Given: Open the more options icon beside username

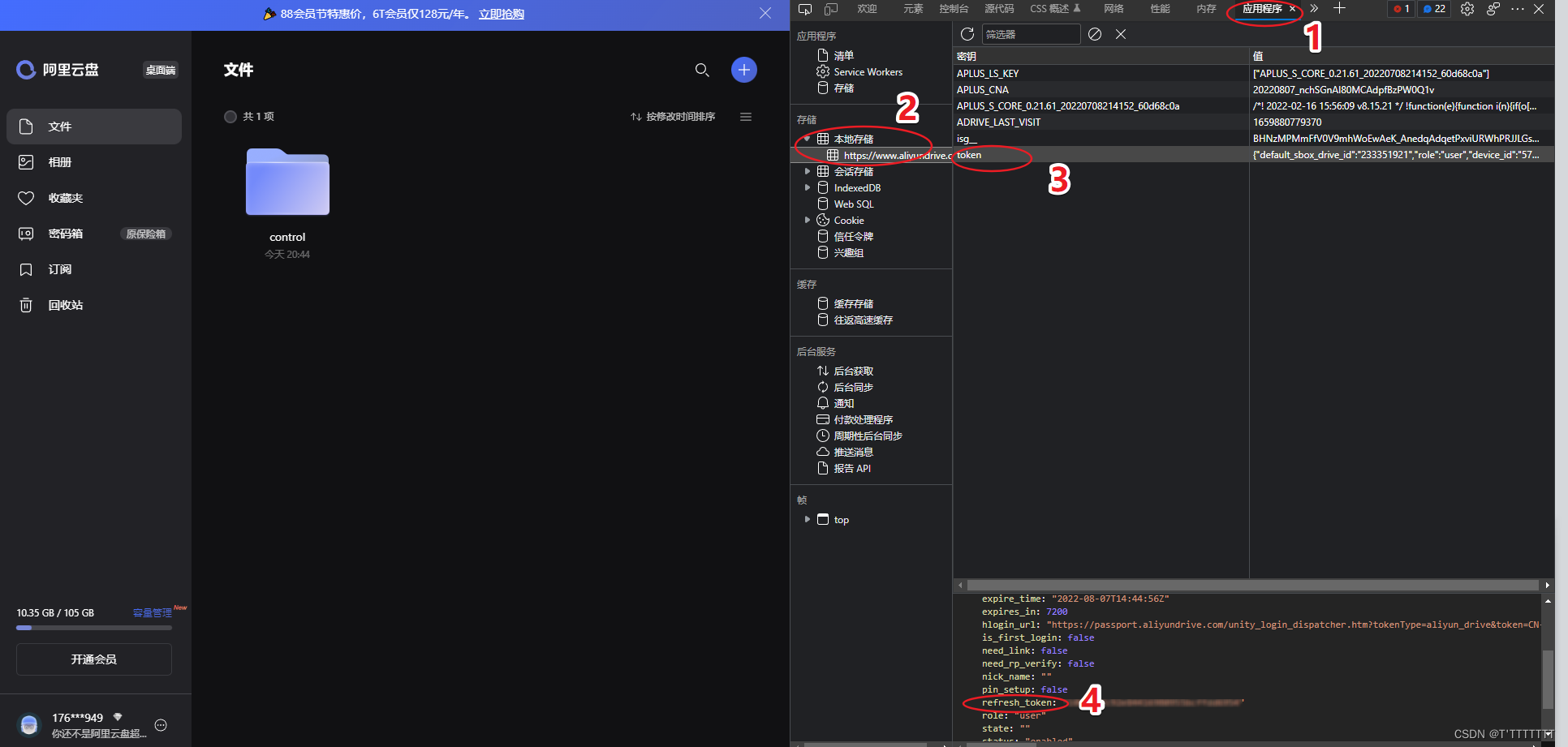Looking at the screenshot, I should pos(161,725).
